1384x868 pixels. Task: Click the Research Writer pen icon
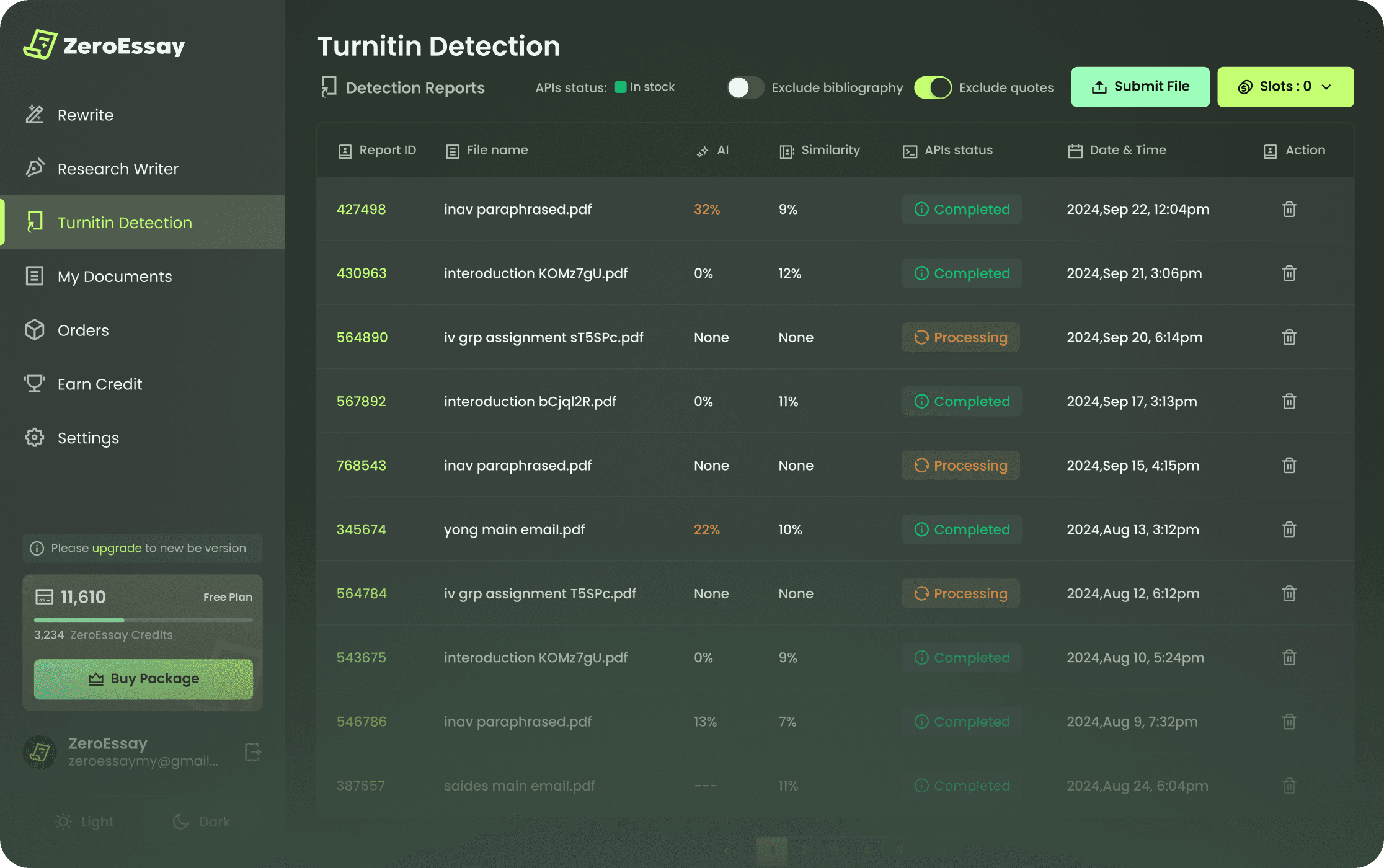coord(35,168)
